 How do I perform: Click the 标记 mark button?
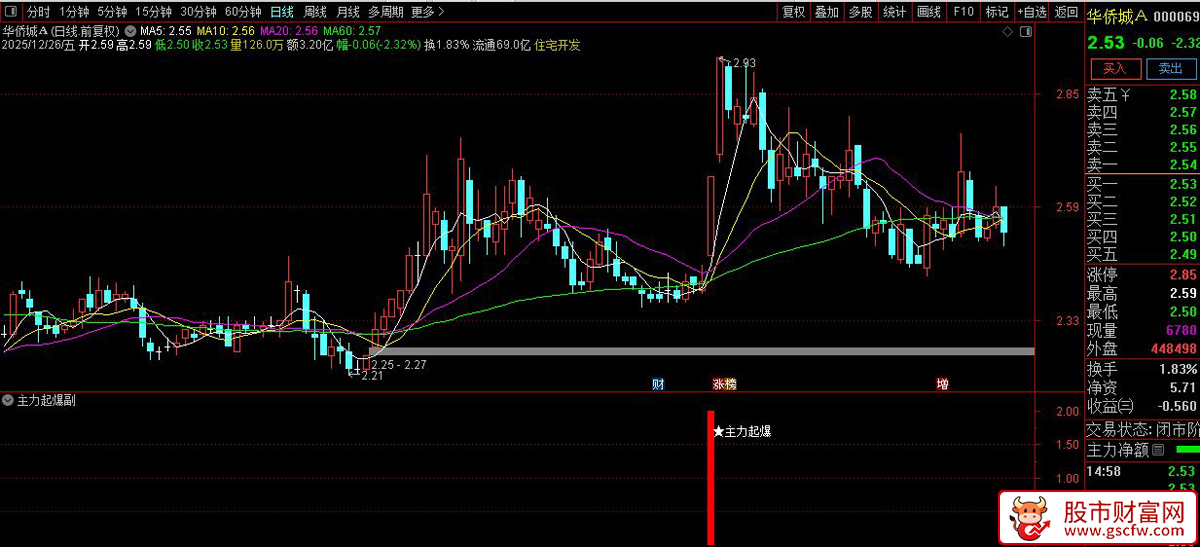997,12
